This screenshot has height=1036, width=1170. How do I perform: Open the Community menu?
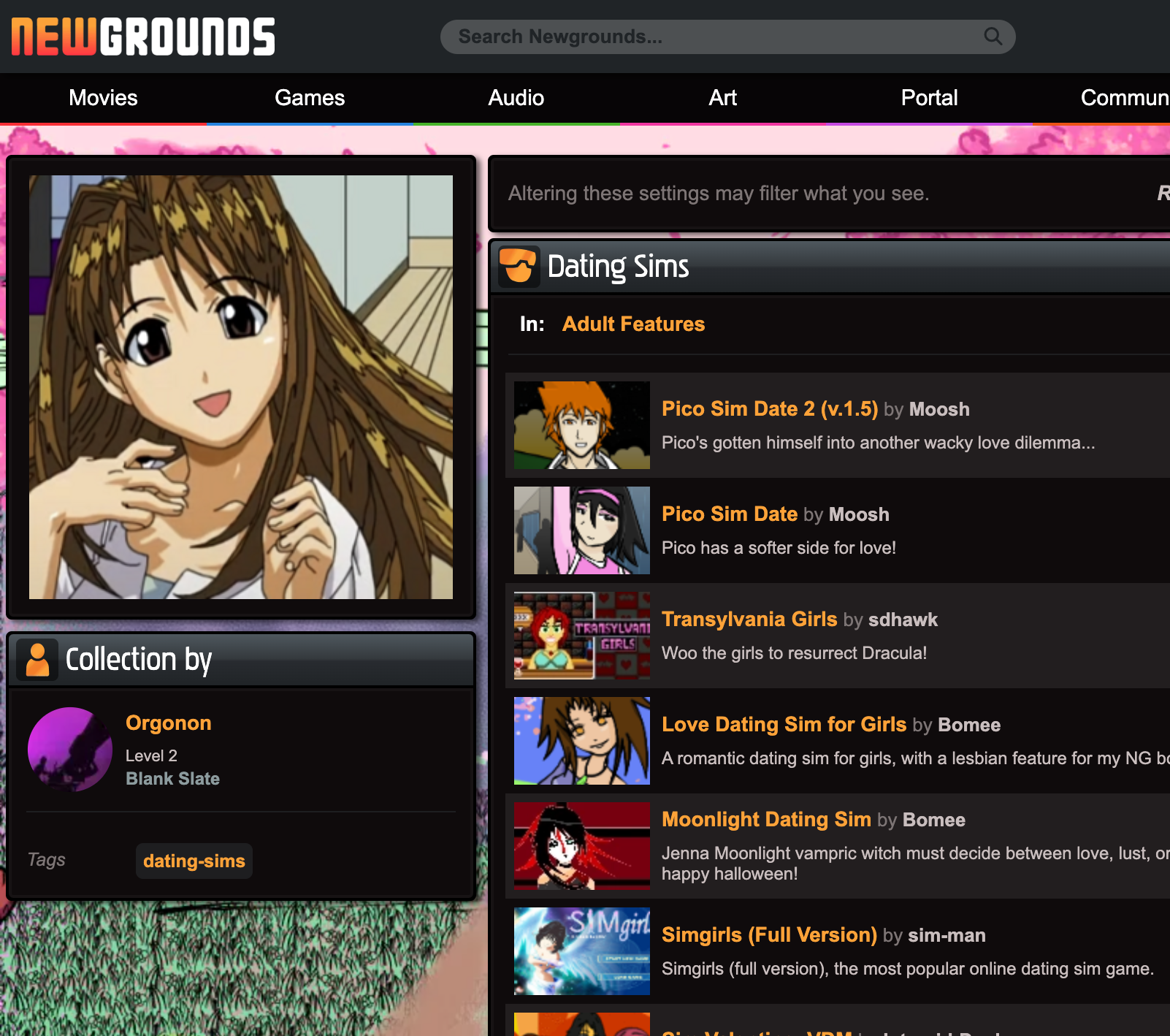[1125, 98]
